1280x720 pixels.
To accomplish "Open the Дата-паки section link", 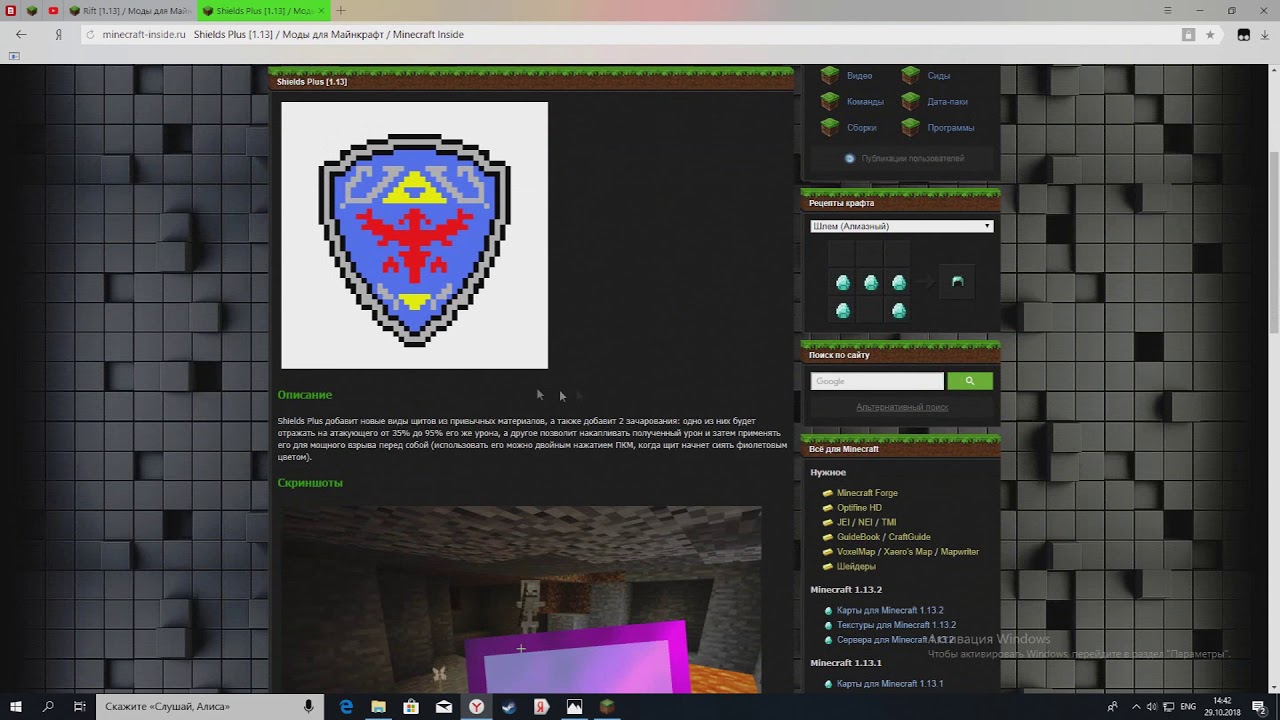I will click(947, 102).
